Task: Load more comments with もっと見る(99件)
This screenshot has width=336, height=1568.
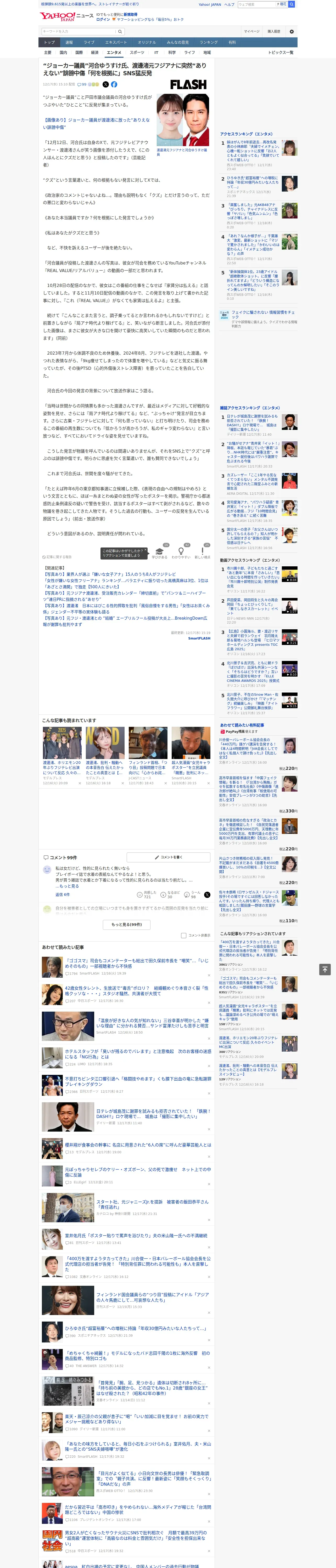Action: tap(127, 924)
